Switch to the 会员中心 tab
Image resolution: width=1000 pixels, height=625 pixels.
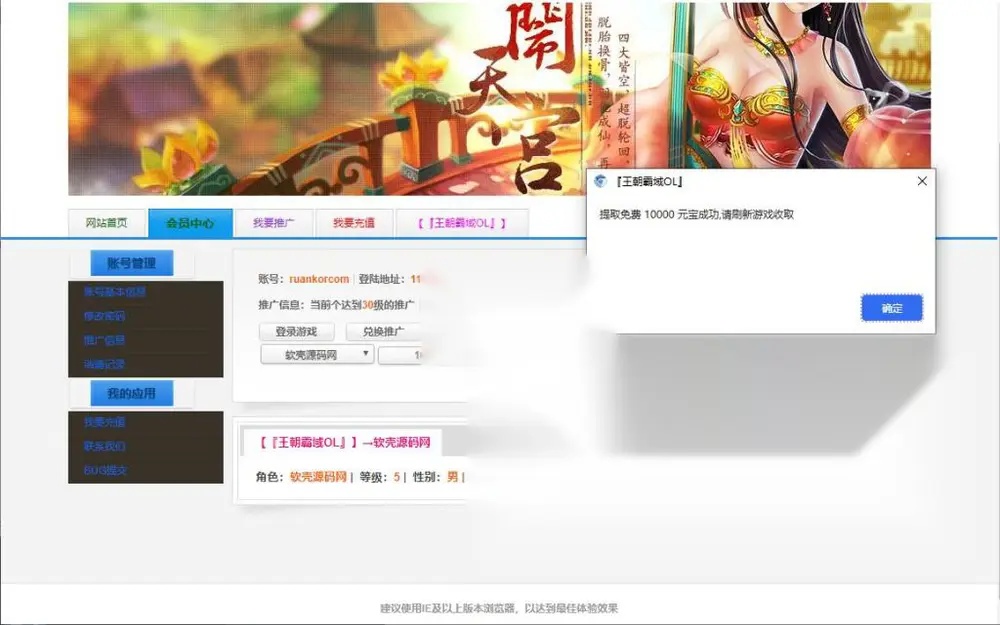190,223
